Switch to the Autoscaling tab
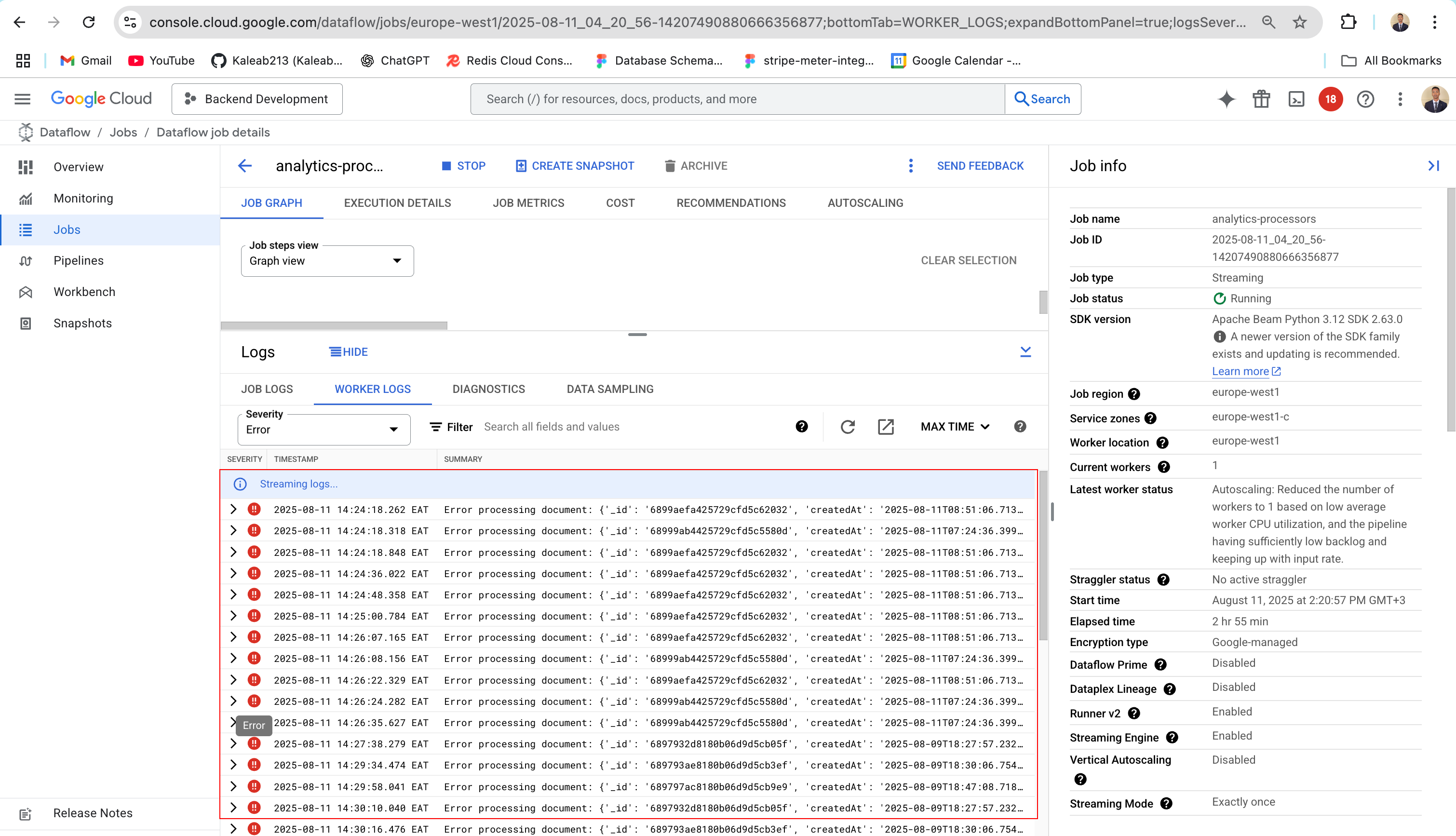Viewport: 1456px width, 836px height. pyautogui.click(x=865, y=203)
